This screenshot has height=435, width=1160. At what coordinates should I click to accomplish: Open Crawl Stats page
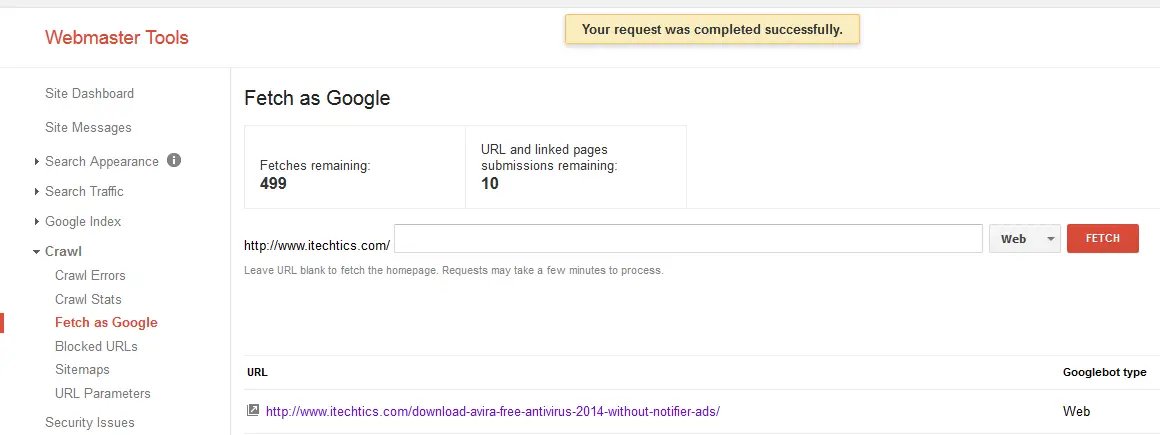pyautogui.click(x=88, y=299)
